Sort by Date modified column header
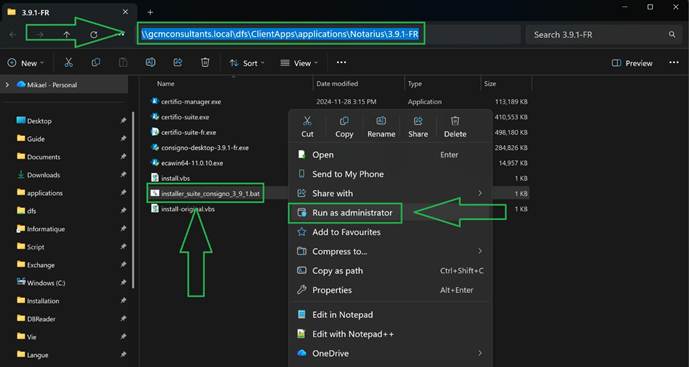Screen dimensions: 689x367 pos(337,84)
